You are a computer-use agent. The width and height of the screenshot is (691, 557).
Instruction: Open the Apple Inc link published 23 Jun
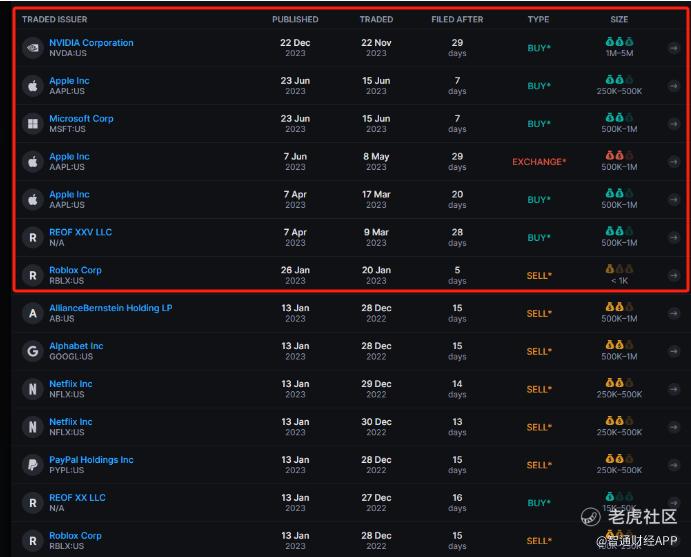coord(69,81)
